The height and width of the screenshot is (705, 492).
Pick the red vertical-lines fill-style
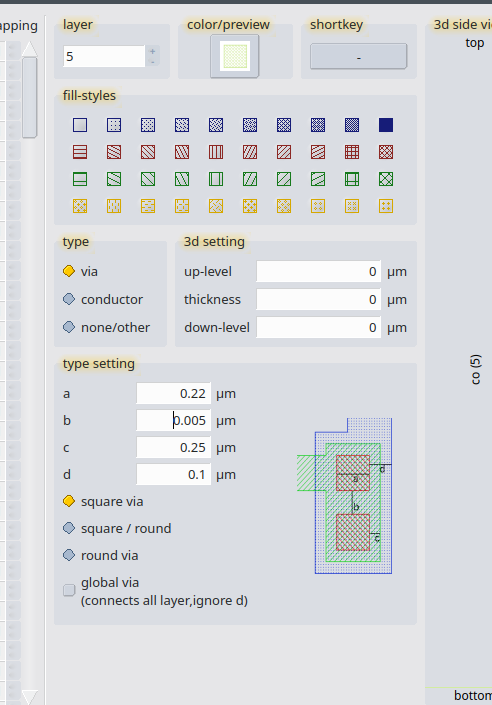pos(216,152)
